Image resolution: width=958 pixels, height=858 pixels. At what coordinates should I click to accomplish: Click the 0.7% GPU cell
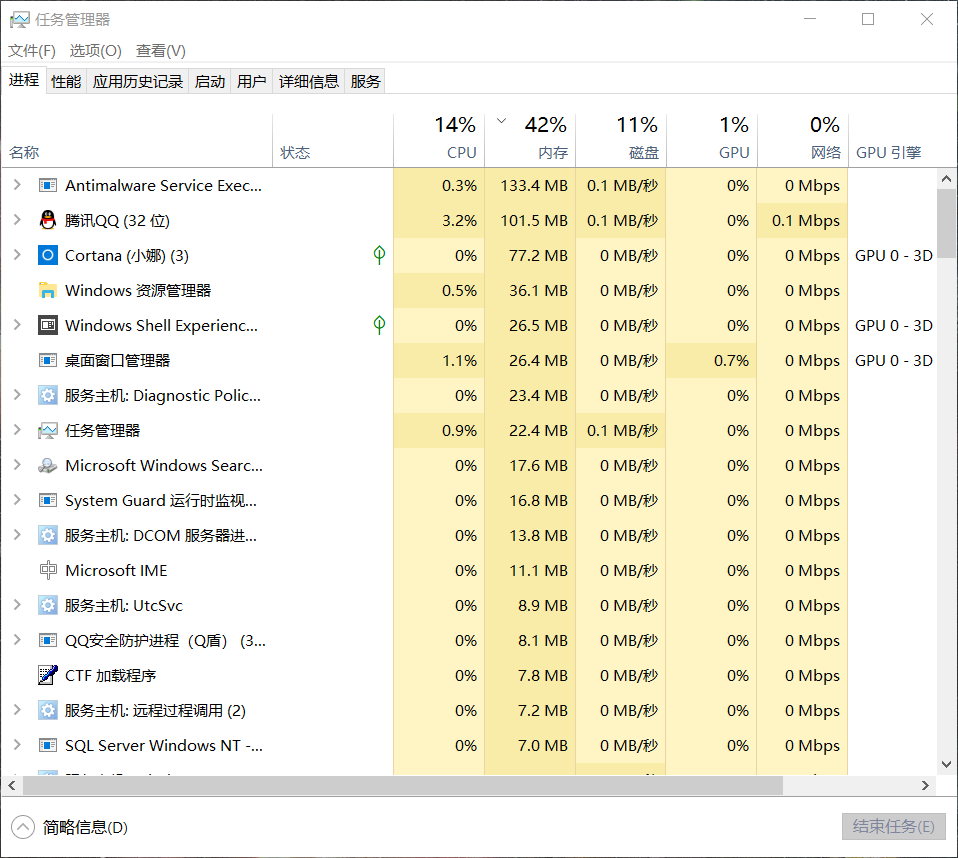[712, 361]
